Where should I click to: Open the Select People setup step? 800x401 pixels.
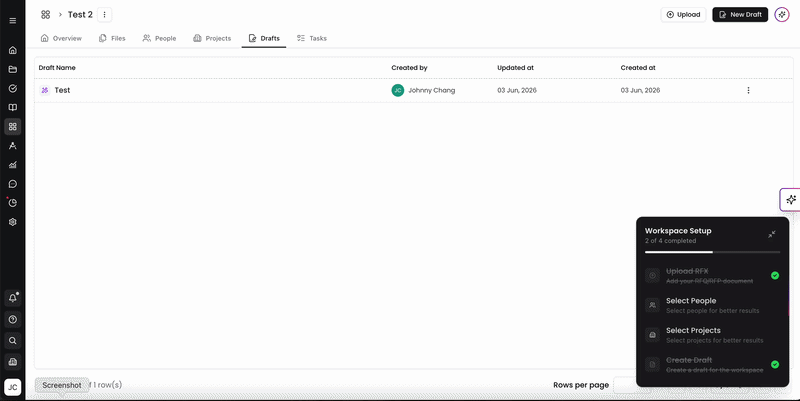coord(712,305)
